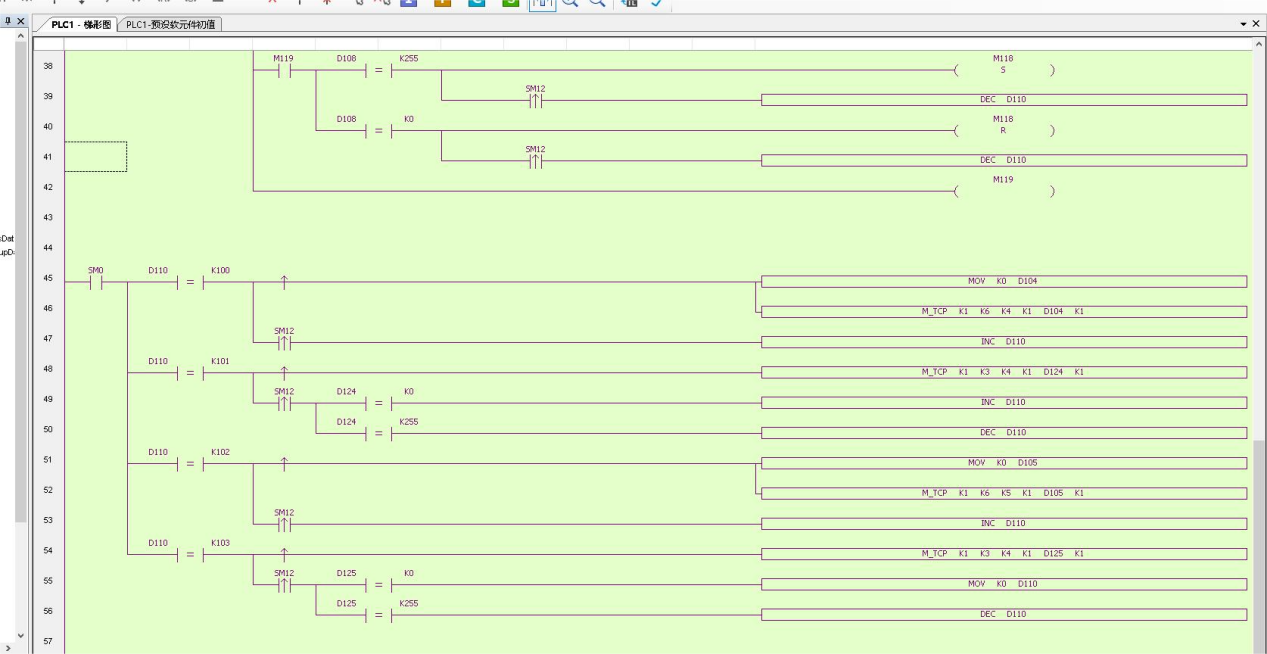Open the document tab list dropdown arrow
Screen dimensions: 1267x654
pyautogui.click(x=1243, y=24)
